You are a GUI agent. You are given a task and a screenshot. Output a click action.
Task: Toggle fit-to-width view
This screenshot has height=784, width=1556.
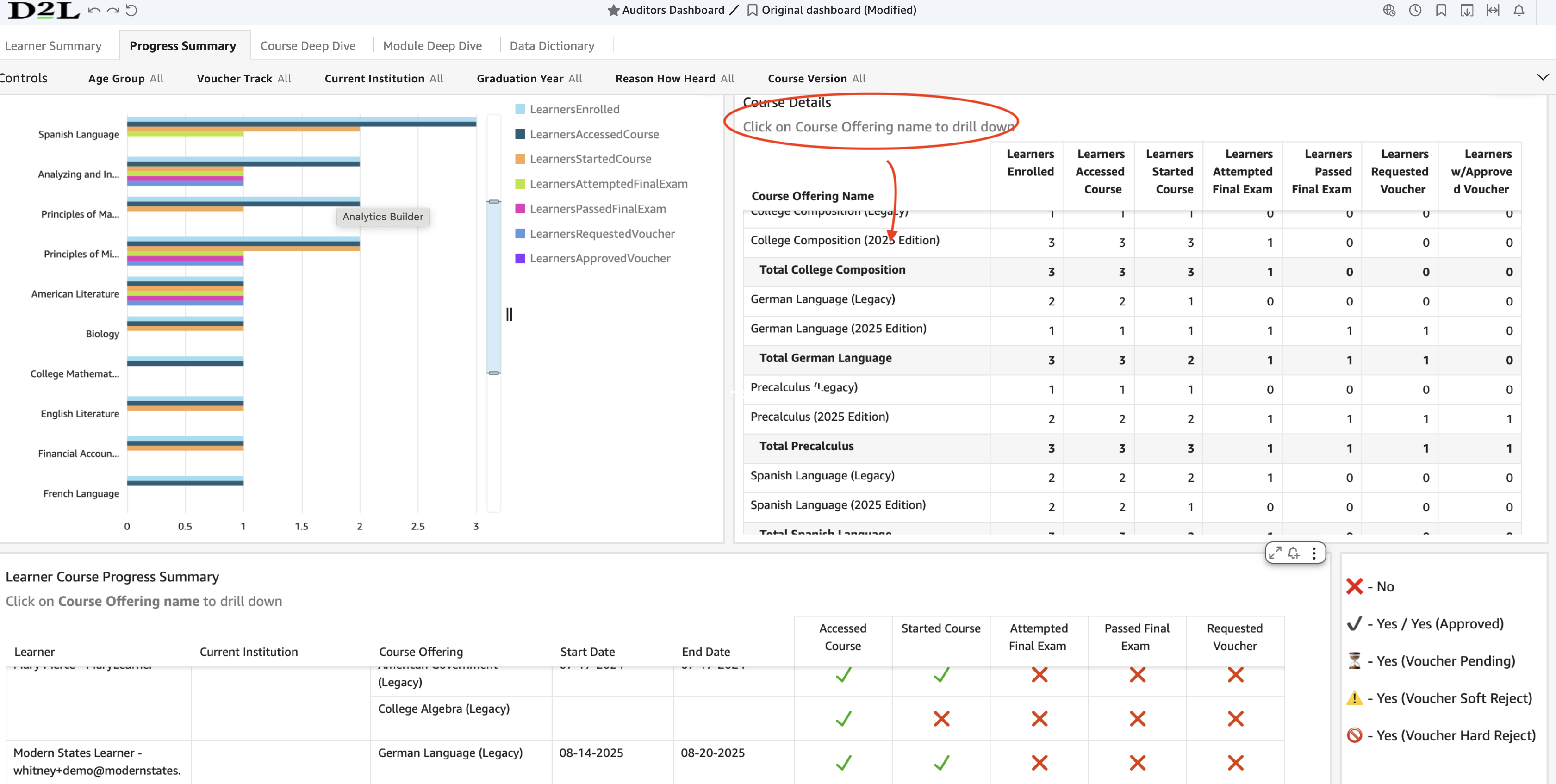click(x=1493, y=10)
